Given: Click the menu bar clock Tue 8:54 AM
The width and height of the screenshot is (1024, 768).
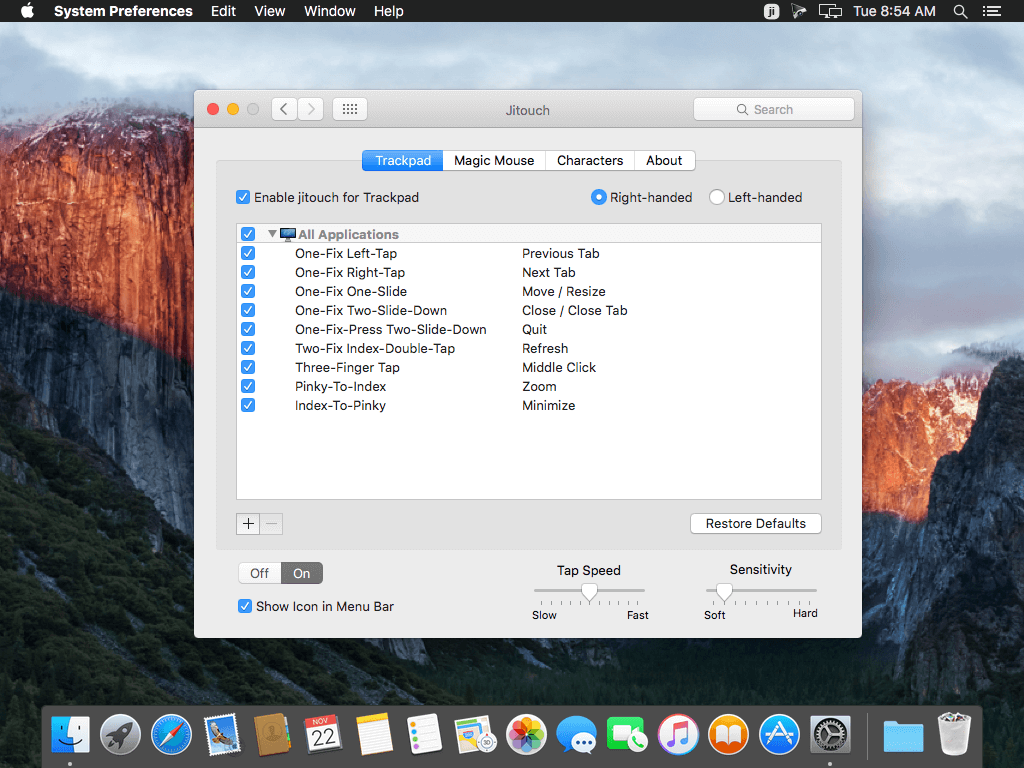Looking at the screenshot, I should click(894, 11).
